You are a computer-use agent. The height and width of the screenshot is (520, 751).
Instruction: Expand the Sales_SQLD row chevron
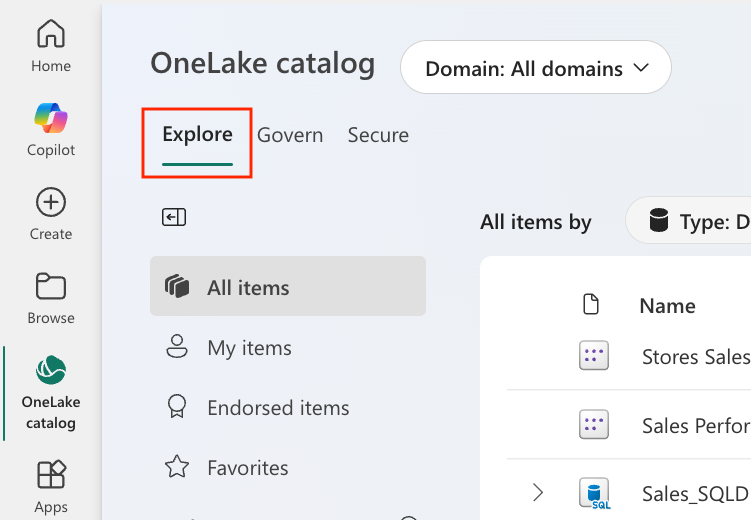[x=538, y=493]
